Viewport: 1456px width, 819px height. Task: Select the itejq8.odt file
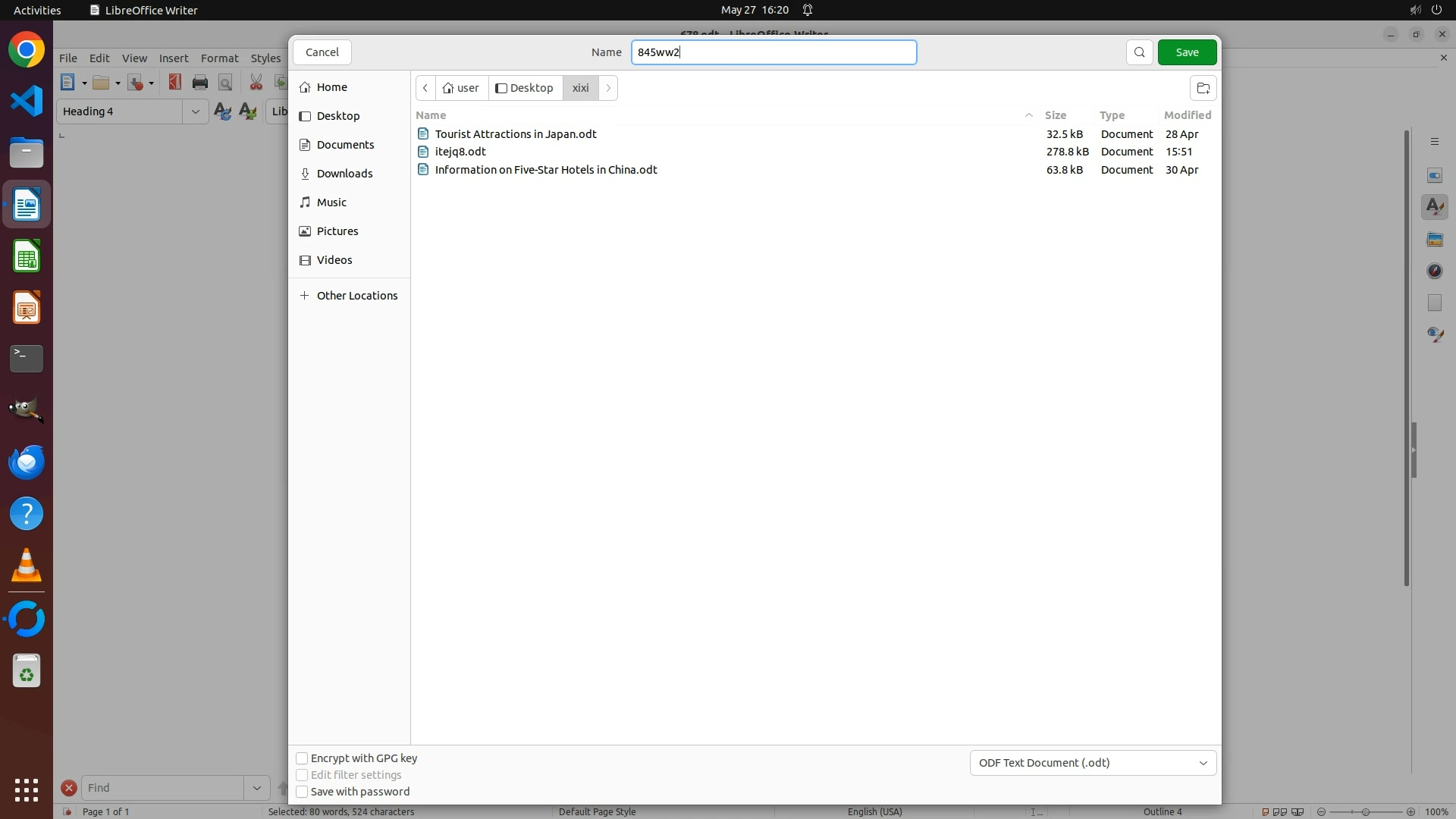460,152
